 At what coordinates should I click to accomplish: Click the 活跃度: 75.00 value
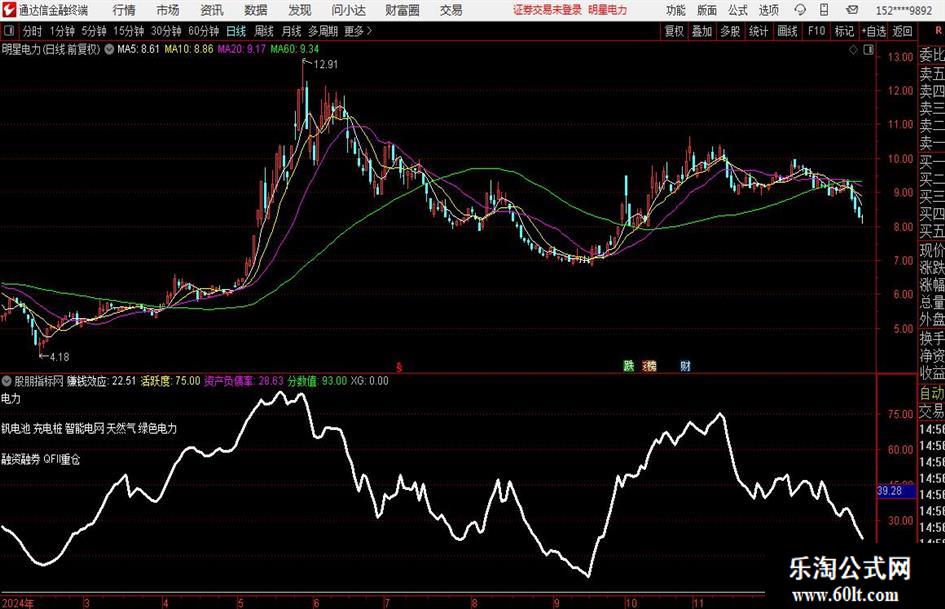click(171, 380)
